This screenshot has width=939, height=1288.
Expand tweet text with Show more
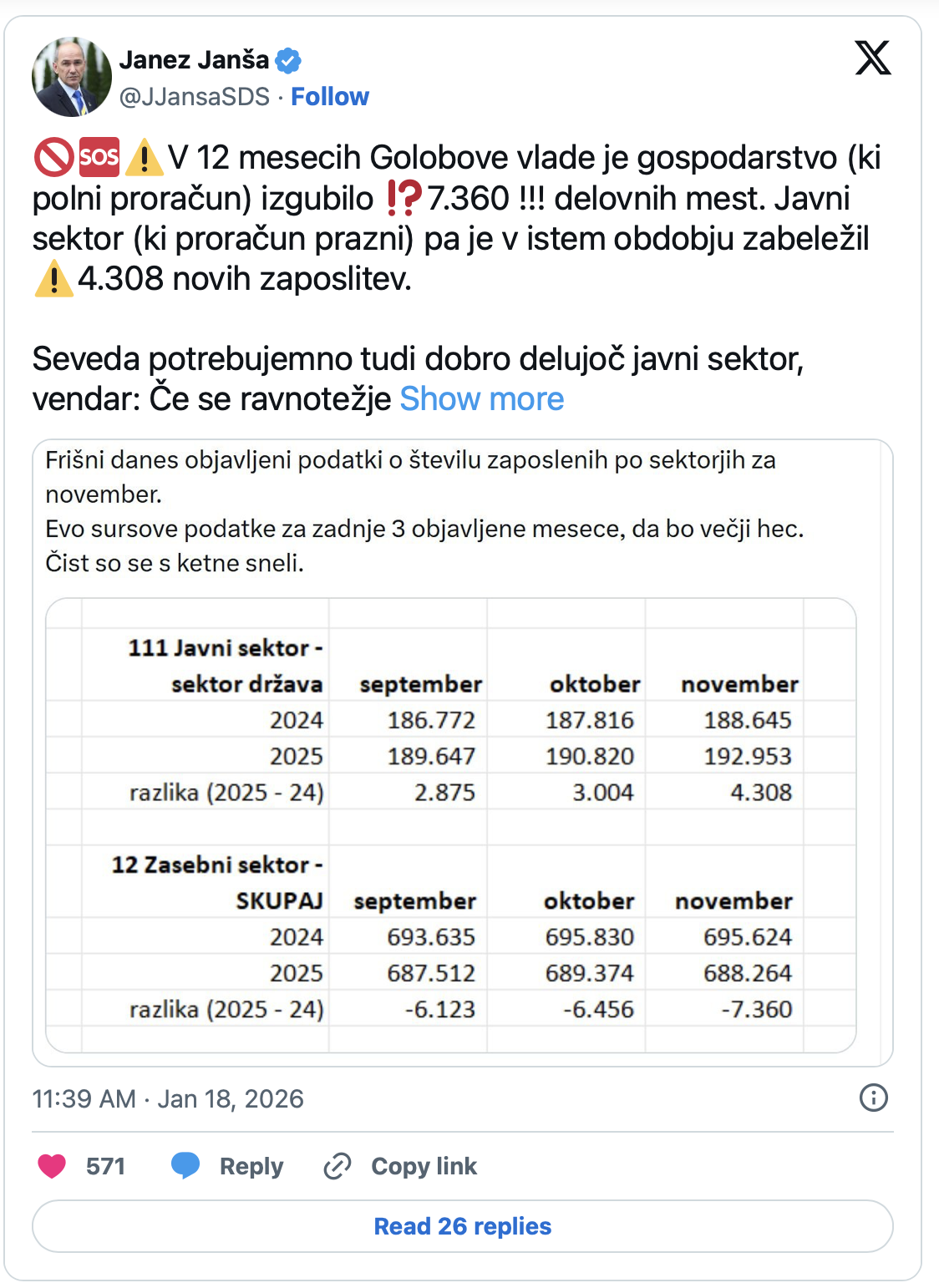(x=482, y=399)
